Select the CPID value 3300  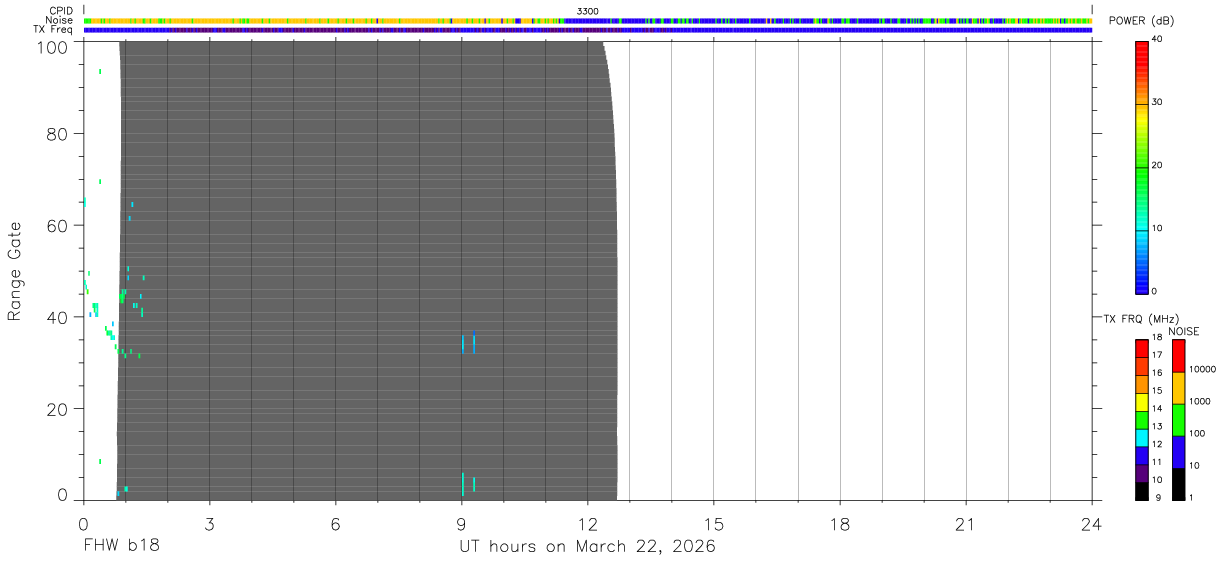(x=587, y=11)
